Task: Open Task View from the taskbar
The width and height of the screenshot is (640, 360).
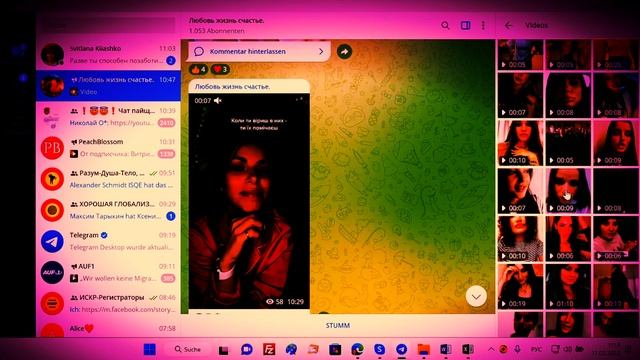Action: [x=224, y=350]
